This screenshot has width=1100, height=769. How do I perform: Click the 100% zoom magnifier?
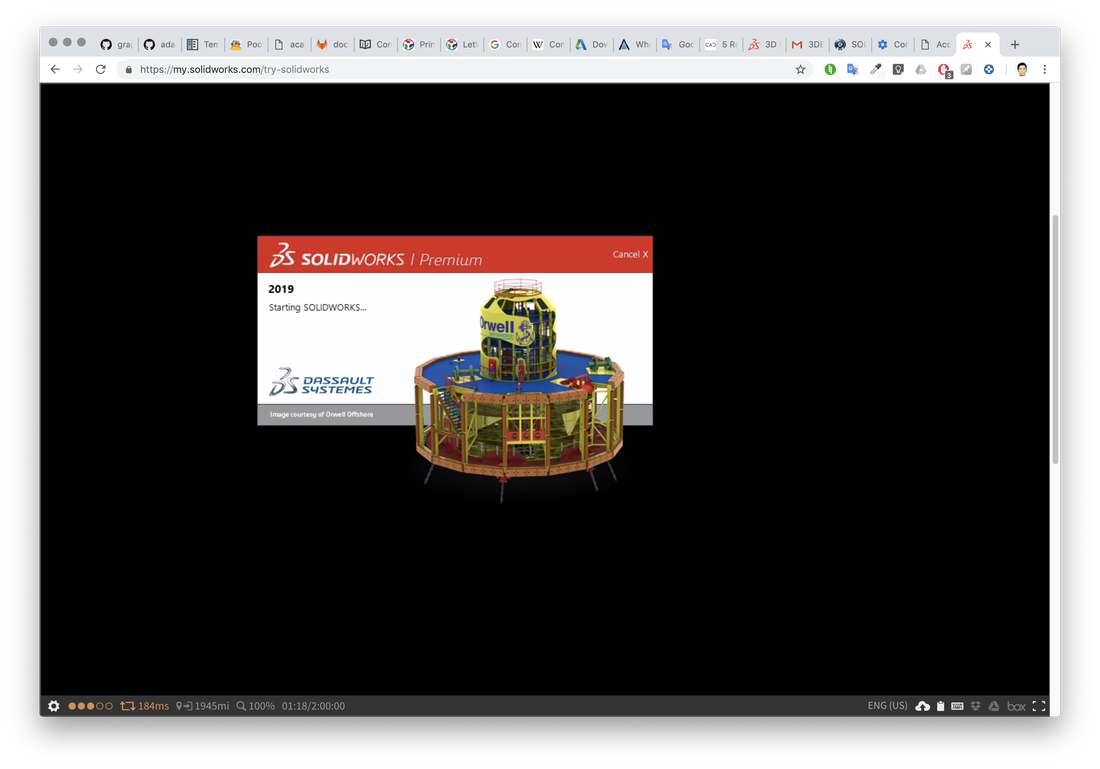pyautogui.click(x=255, y=706)
